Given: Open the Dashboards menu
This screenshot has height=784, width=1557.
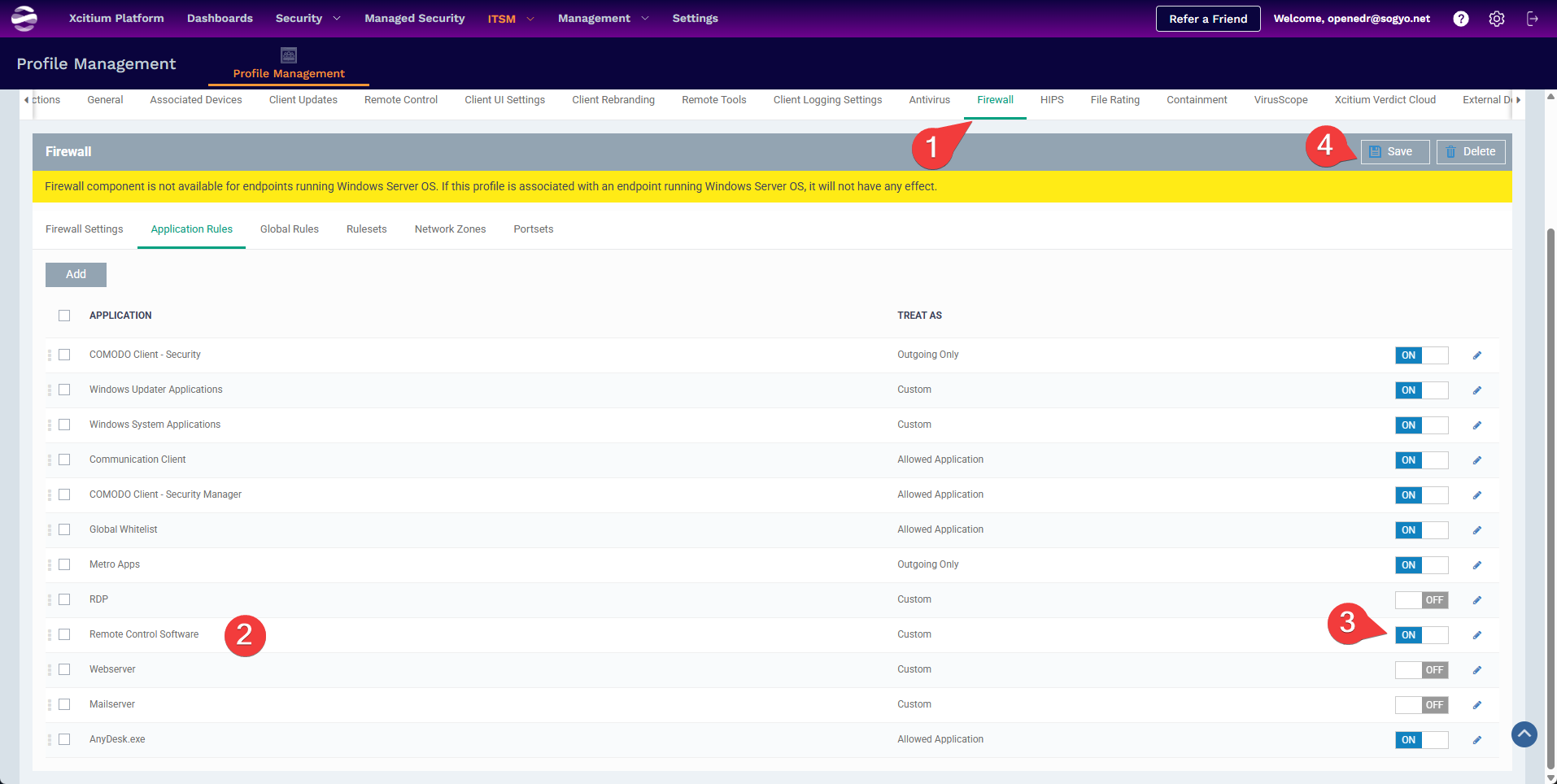Looking at the screenshot, I should click(220, 18).
